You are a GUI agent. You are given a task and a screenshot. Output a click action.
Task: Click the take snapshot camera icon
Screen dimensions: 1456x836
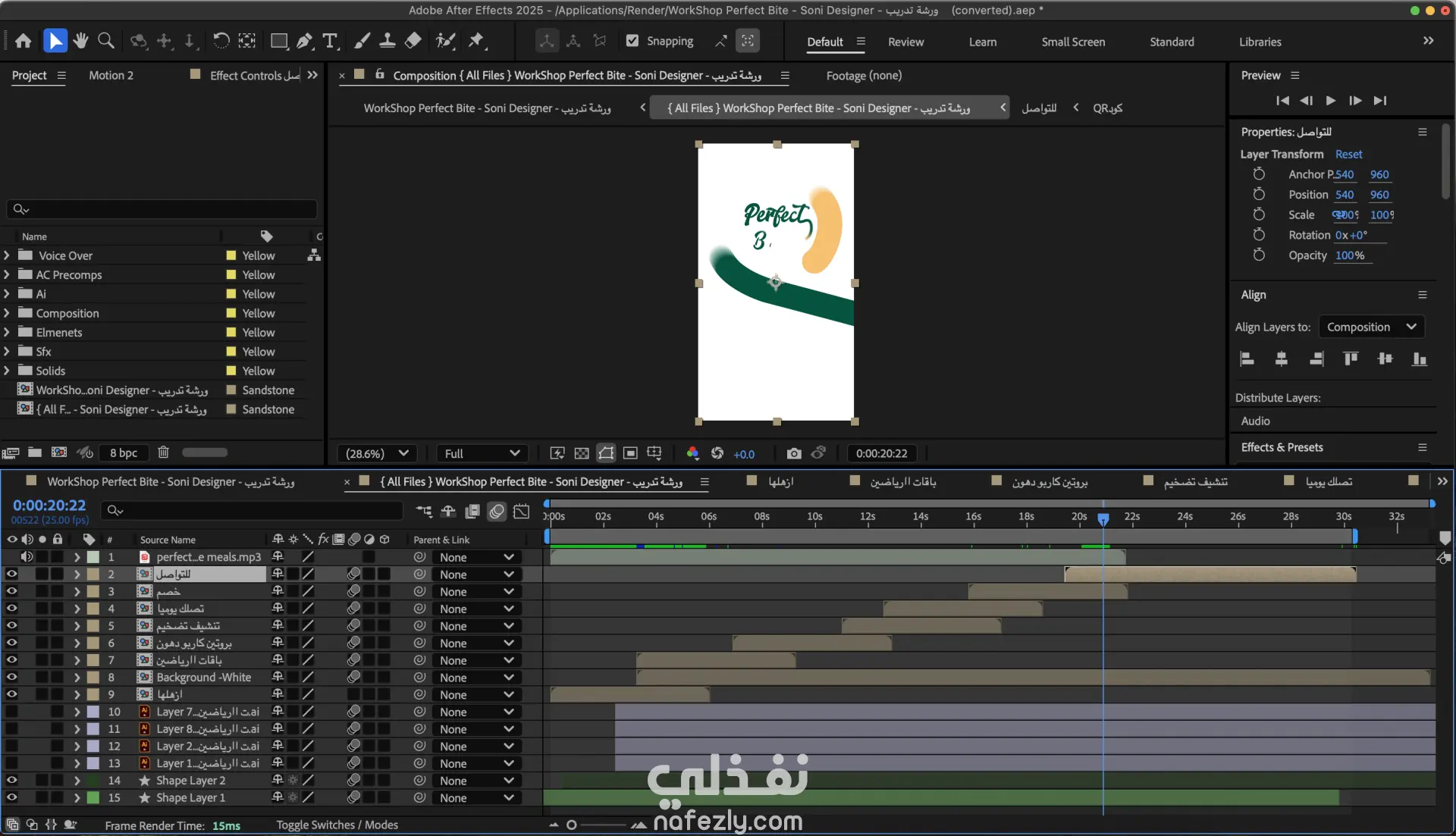tap(793, 453)
